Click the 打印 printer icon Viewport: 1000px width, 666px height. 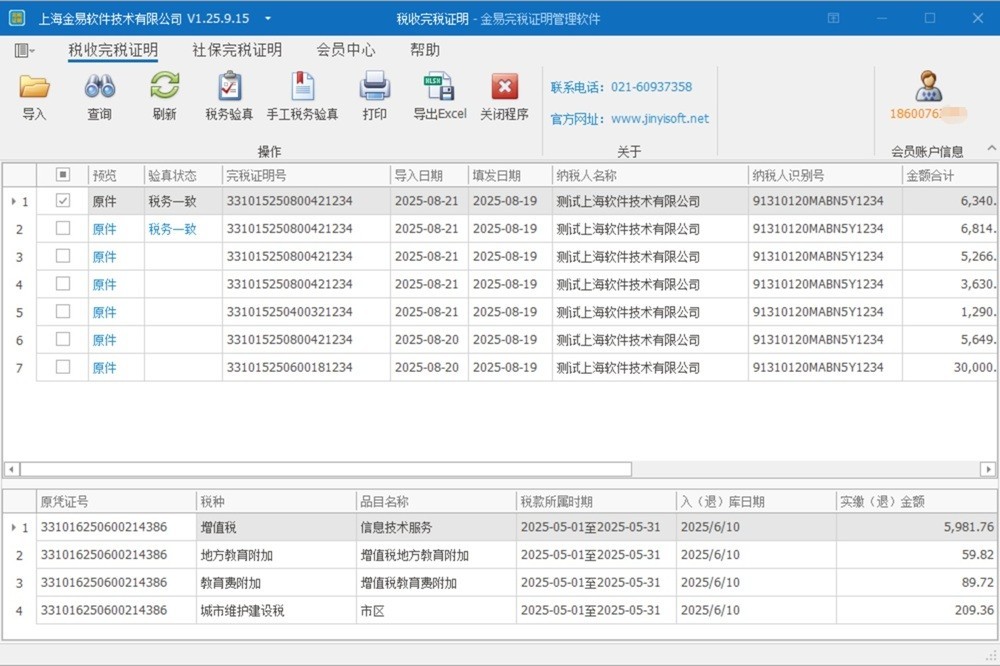pos(375,88)
